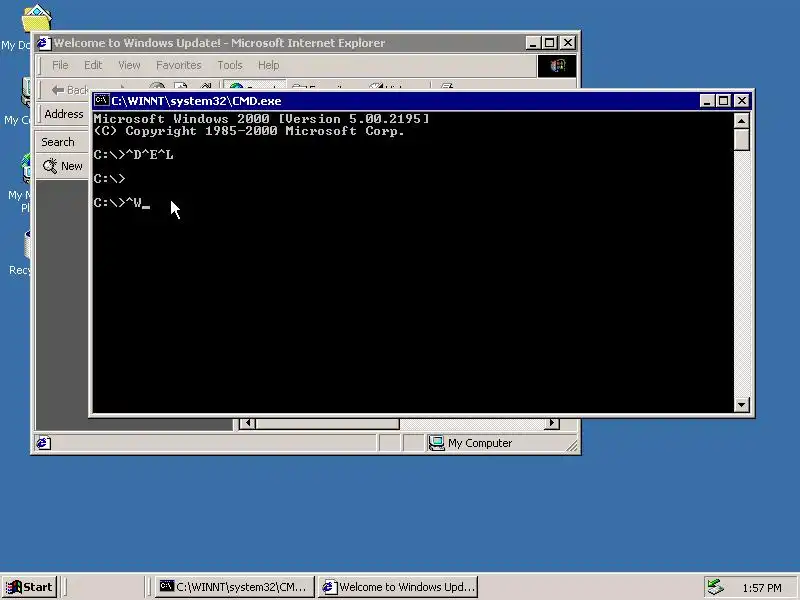The height and width of the screenshot is (600, 800).
Task: Minimize the Internet Explorer window
Action: point(533,43)
